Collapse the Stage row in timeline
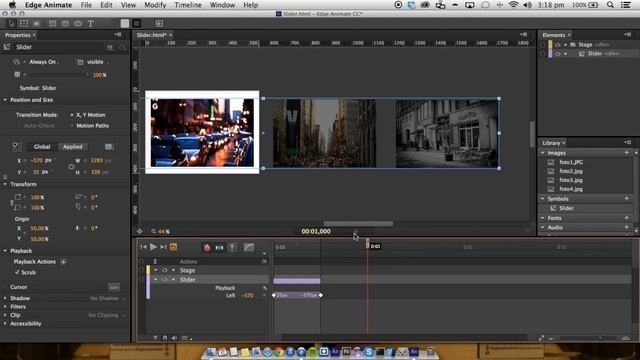Screen dimensions: 640x360 156,270
